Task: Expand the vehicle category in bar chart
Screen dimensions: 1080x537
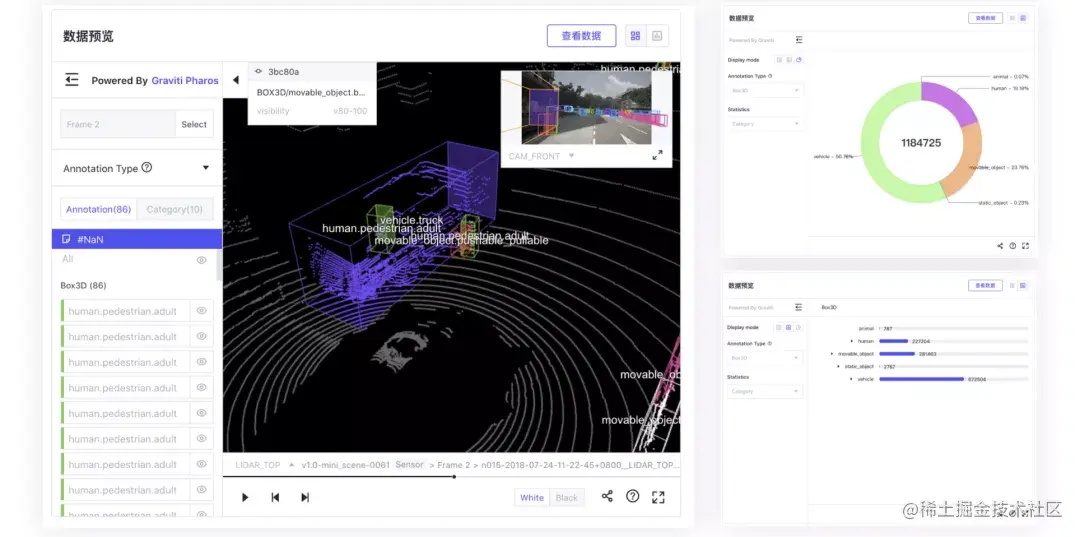Action: 851,379
